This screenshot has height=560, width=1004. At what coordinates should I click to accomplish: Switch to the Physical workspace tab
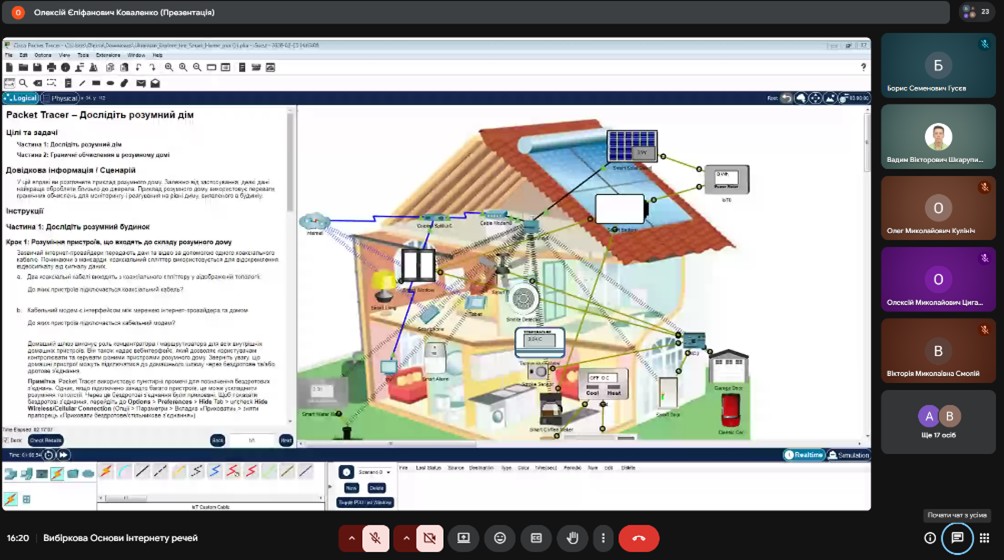(60, 98)
